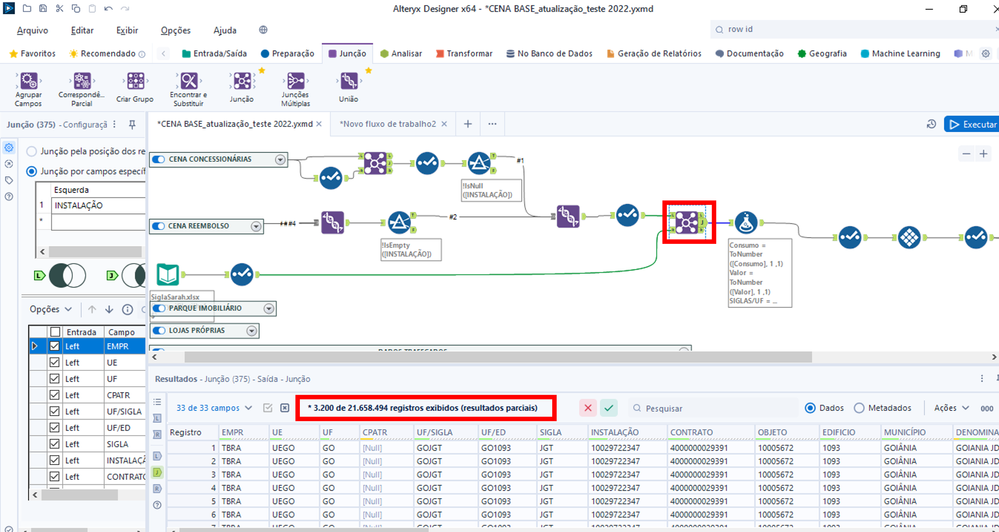Viewport: 999px width, 532px height.
Task: Zoom out the canvas minus button
Action: 967,154
